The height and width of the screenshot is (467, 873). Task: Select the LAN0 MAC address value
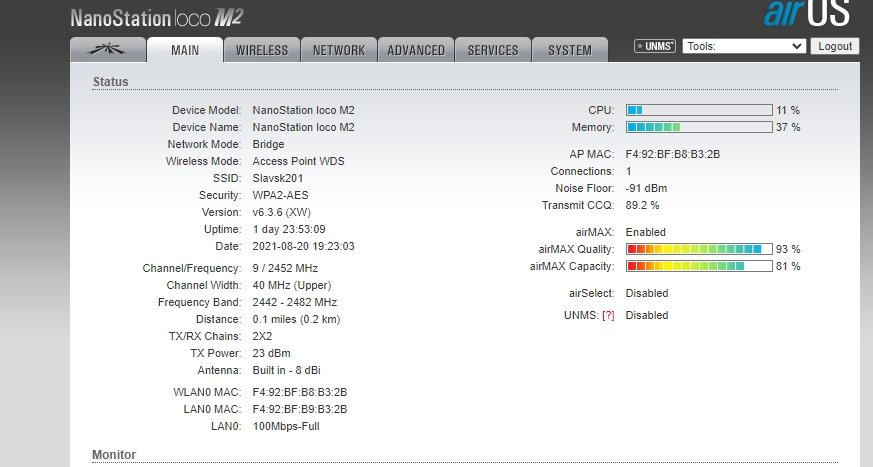tap(300, 409)
